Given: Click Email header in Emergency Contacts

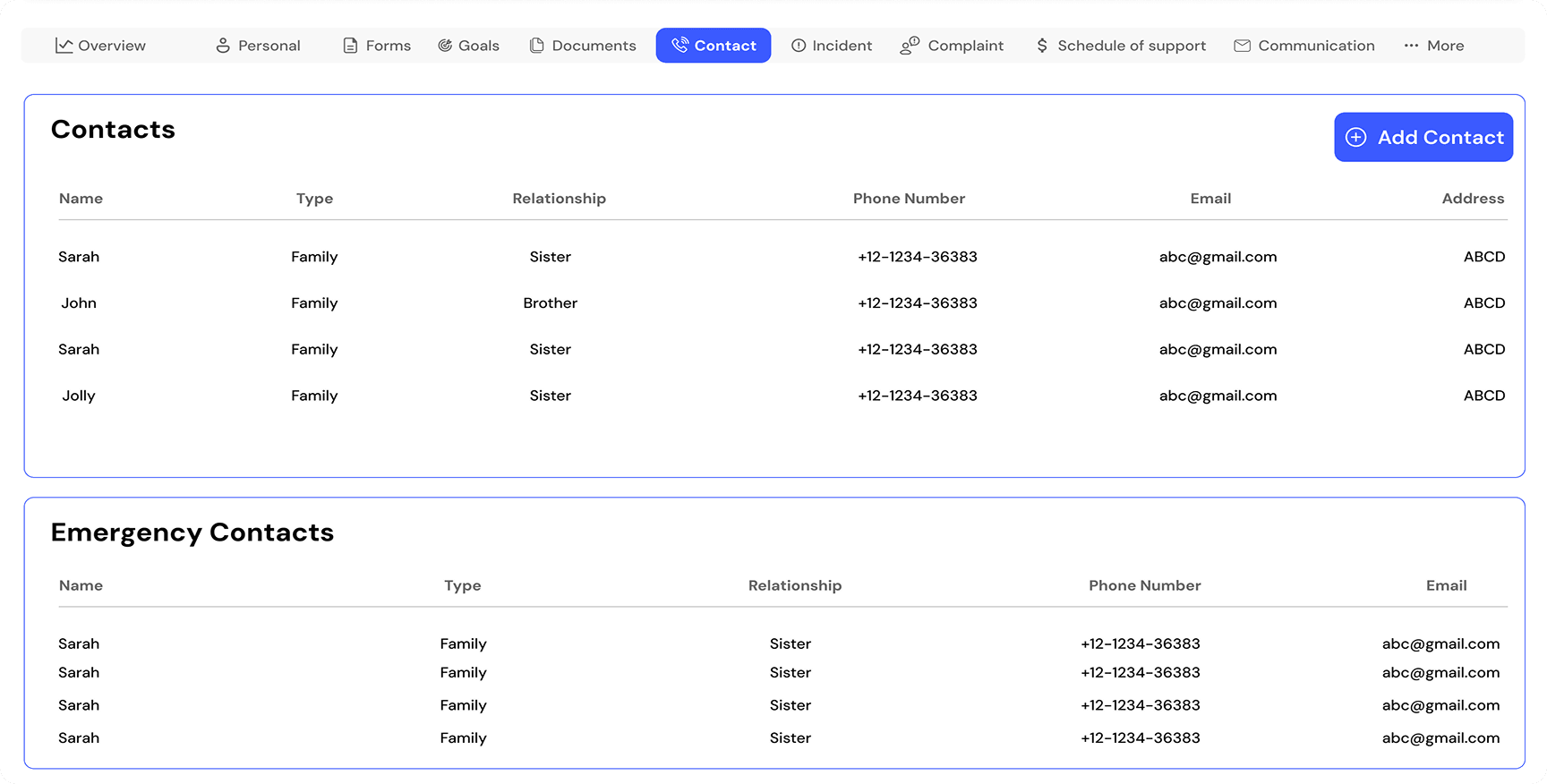Looking at the screenshot, I should [x=1447, y=585].
